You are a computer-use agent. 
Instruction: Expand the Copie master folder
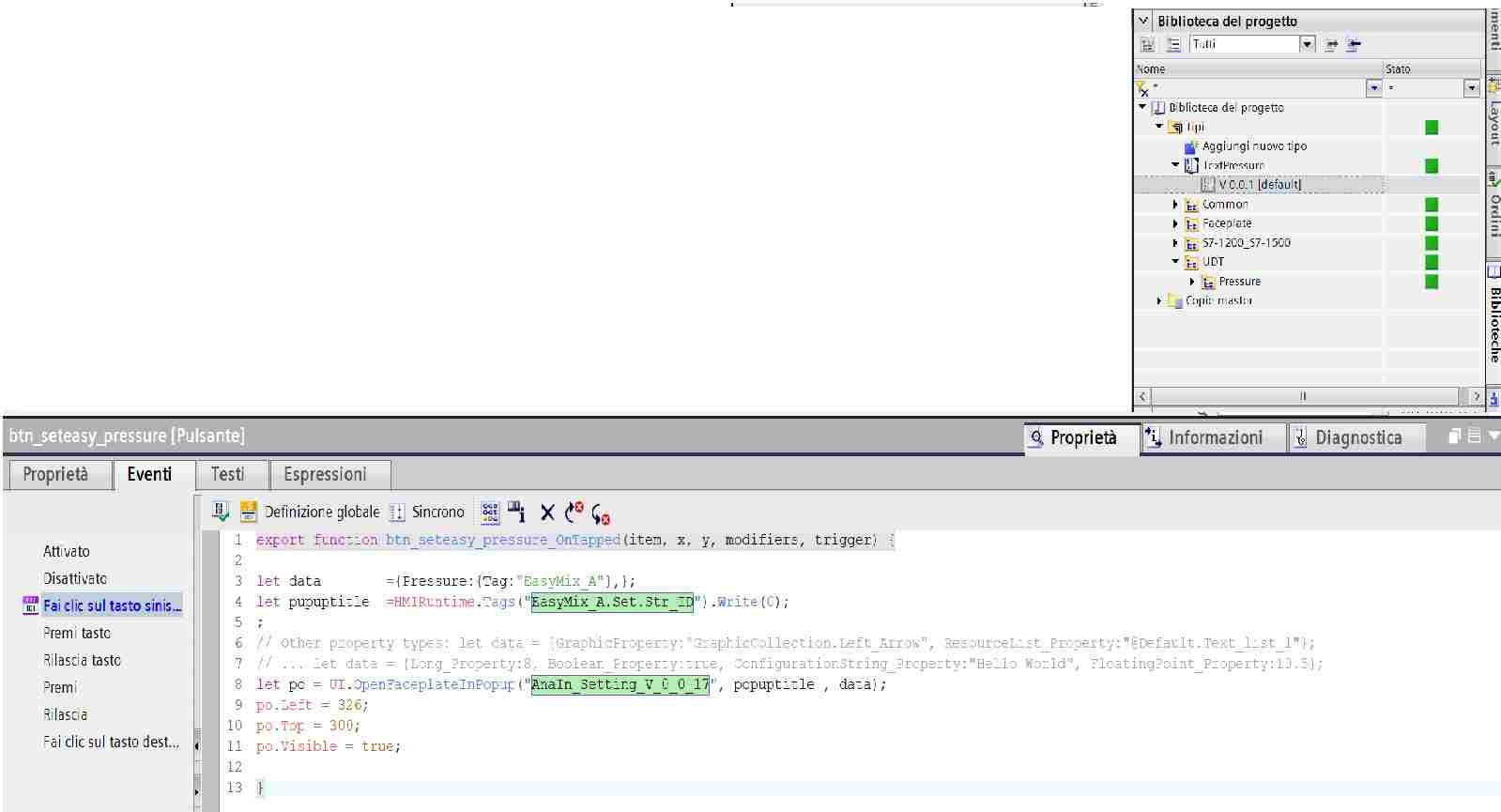[x=1159, y=301]
